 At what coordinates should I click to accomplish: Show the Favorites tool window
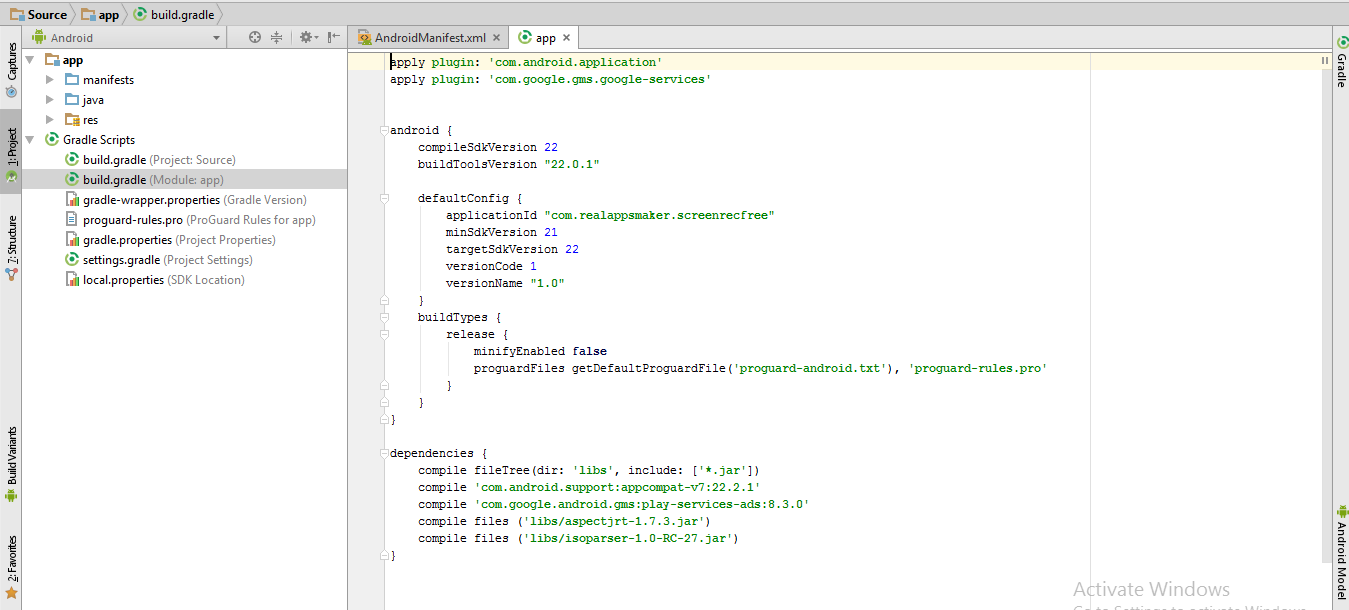click(11, 565)
